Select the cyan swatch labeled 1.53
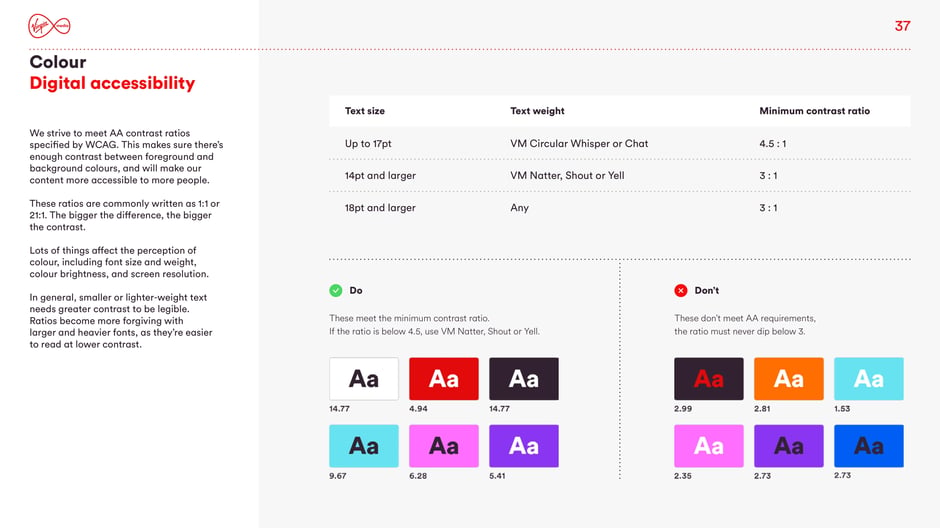 pos(869,379)
